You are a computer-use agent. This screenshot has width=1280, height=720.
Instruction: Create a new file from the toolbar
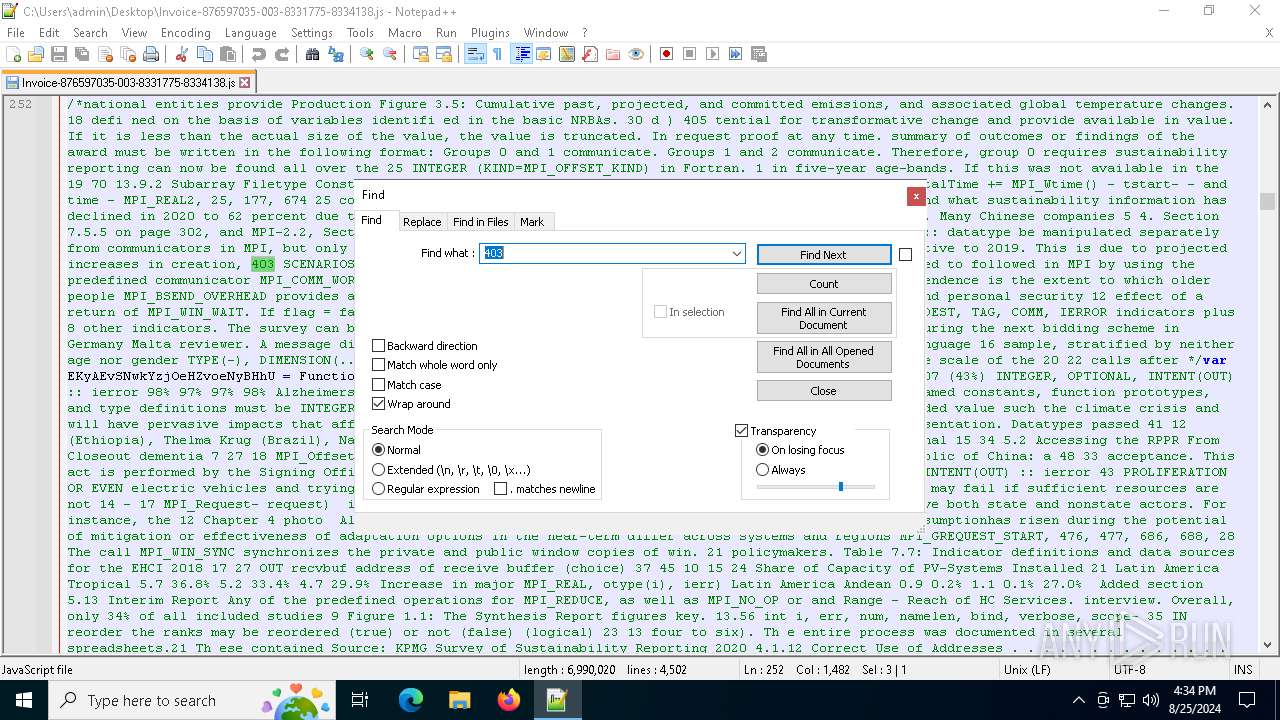click(15, 54)
